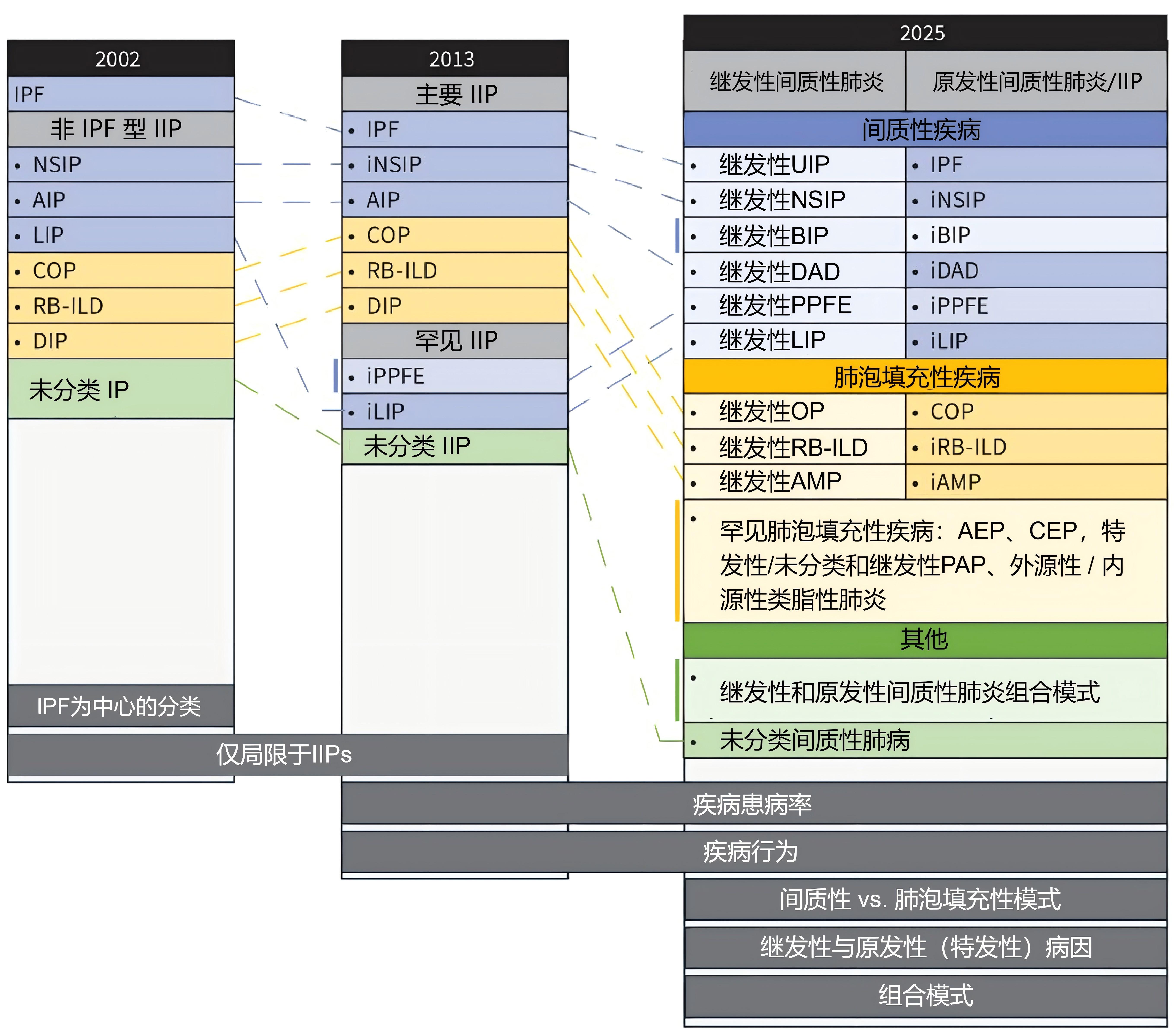1174x1036 pixels.
Task: Select '继发性和原发性间质性肺炎组合模式' row
Action: pyautogui.click(x=925, y=691)
